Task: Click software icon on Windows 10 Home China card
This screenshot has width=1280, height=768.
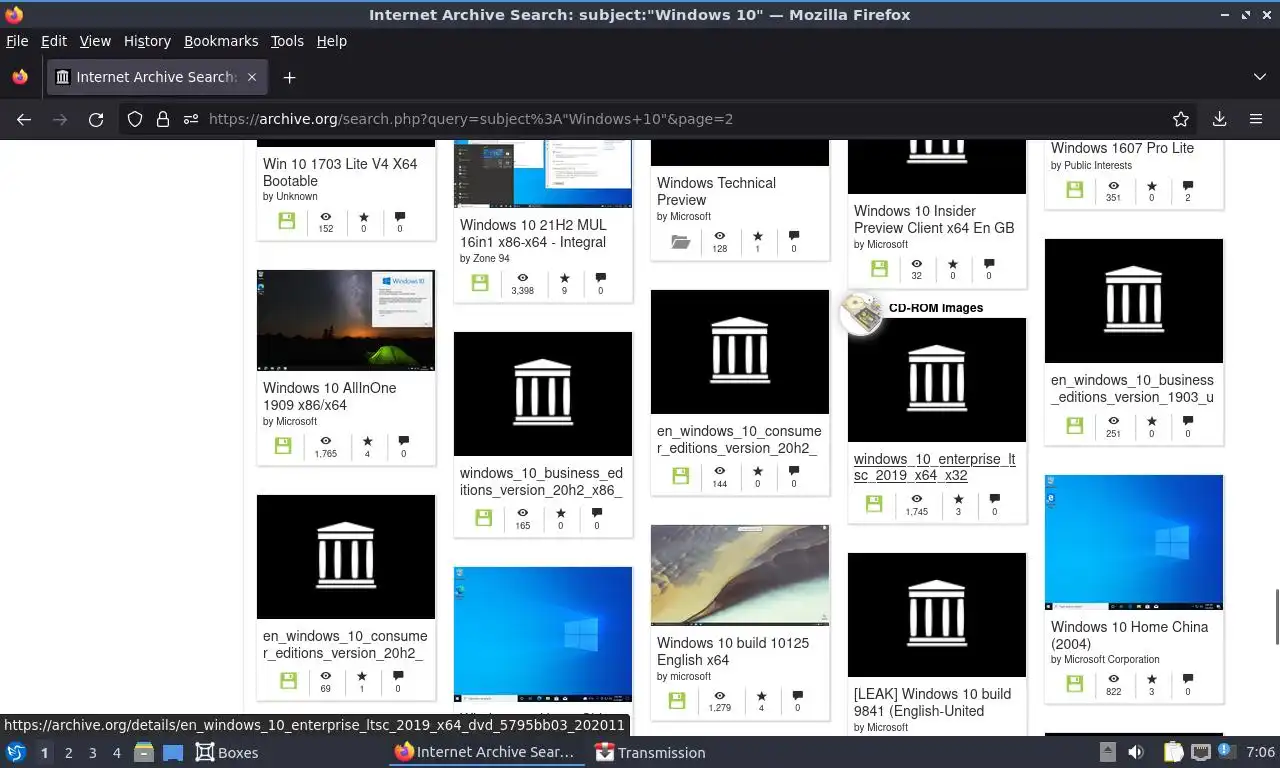Action: (x=1075, y=684)
